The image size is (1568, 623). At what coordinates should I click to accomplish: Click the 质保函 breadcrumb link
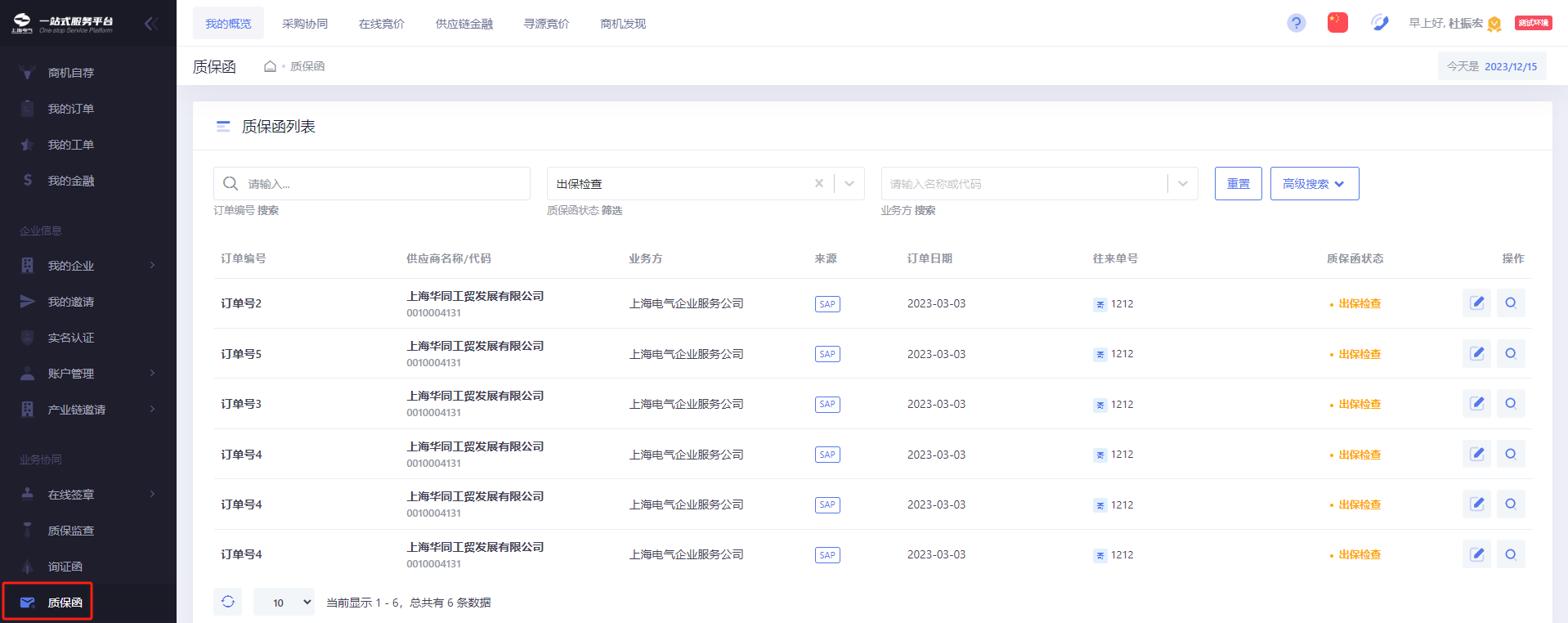point(307,66)
